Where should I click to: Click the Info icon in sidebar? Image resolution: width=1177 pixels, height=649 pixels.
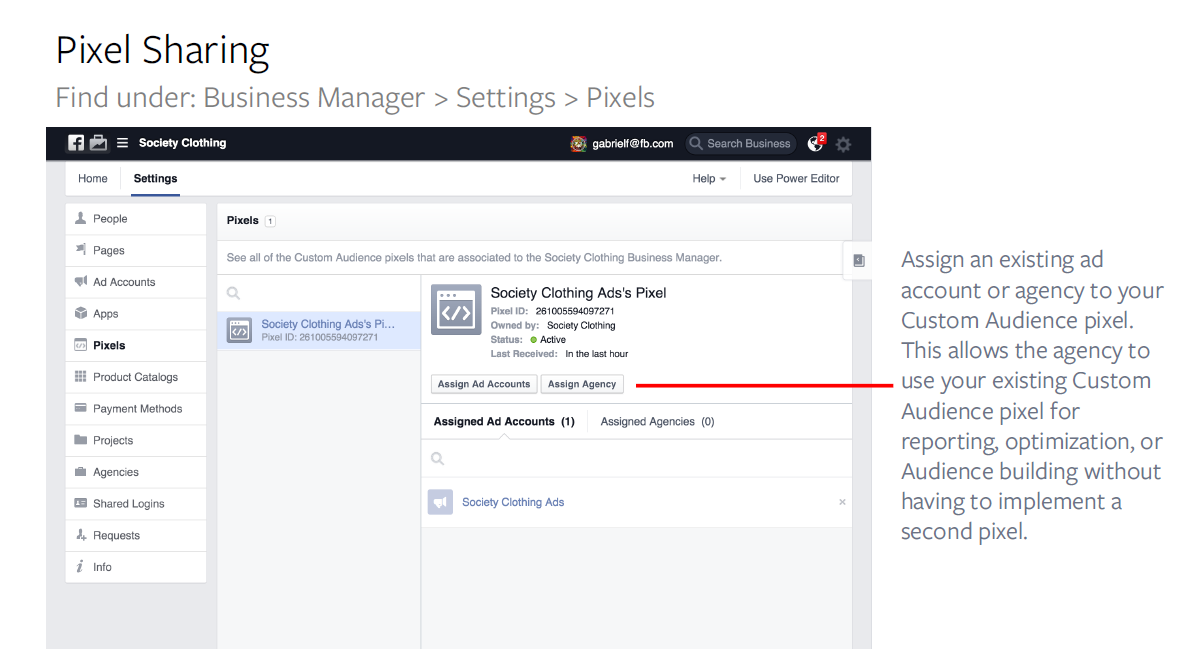pyautogui.click(x=80, y=566)
